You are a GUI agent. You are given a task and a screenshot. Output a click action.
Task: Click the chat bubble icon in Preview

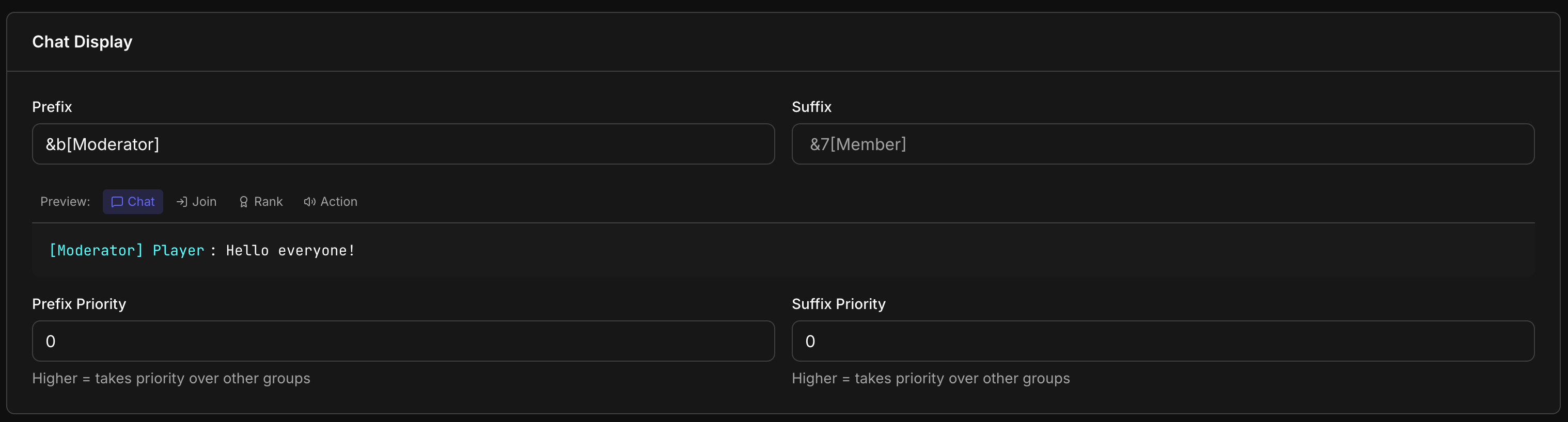pyautogui.click(x=117, y=202)
